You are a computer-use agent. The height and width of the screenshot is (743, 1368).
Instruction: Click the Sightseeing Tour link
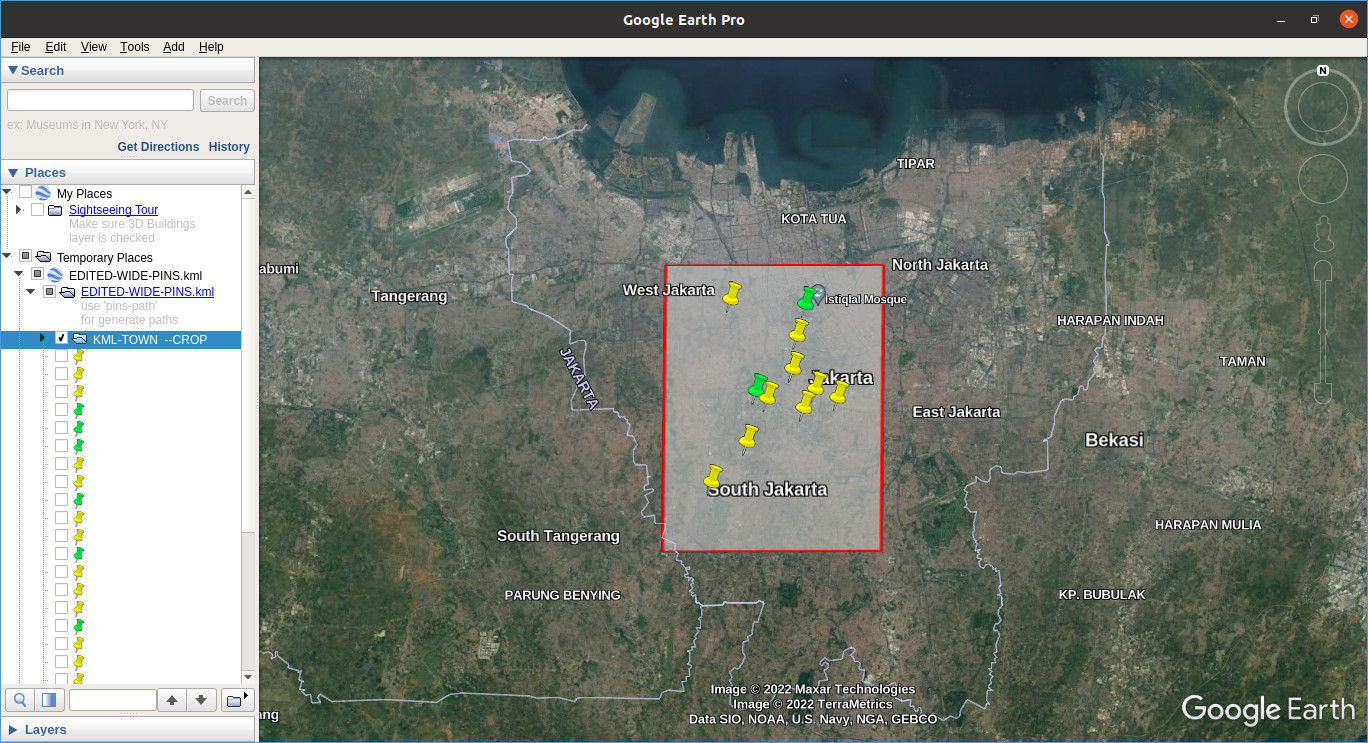click(113, 210)
